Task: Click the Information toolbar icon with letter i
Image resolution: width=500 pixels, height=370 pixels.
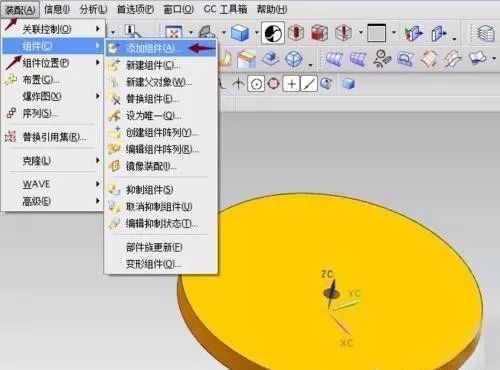Action: pos(132,31)
